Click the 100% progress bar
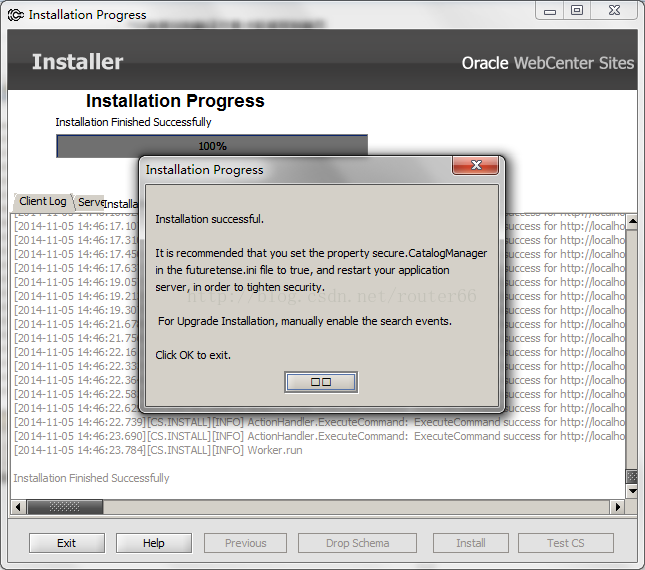This screenshot has height=570, width=645. coord(212,146)
